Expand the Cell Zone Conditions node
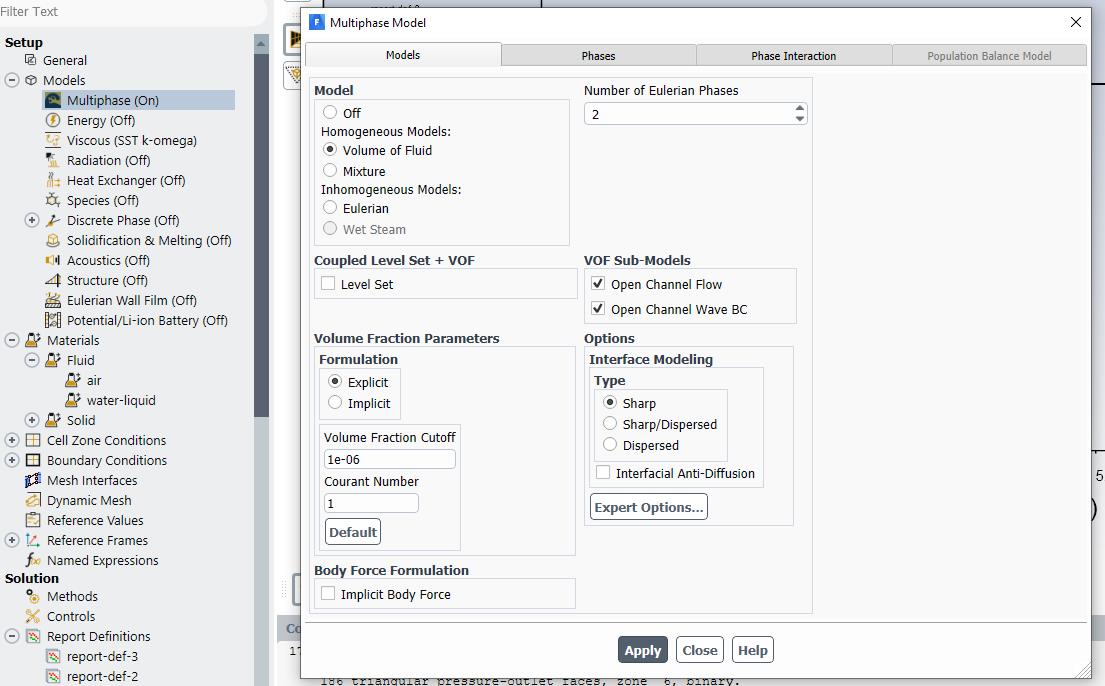The image size is (1105, 686). 12,440
